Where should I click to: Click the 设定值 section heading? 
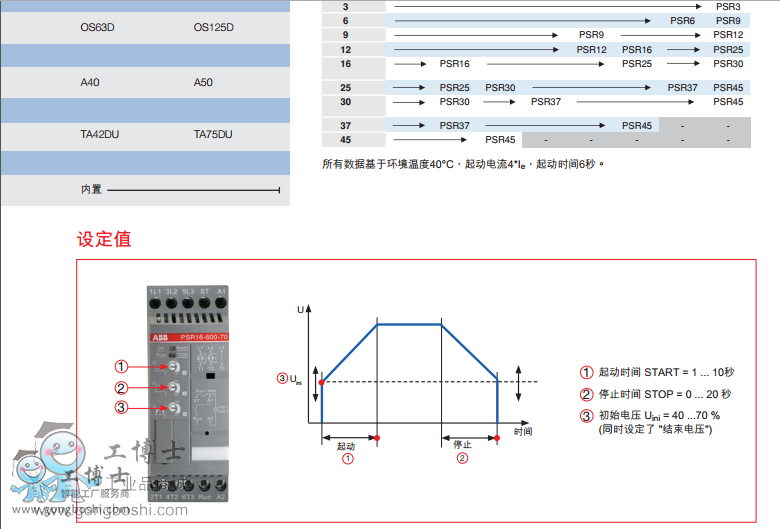click(104, 239)
